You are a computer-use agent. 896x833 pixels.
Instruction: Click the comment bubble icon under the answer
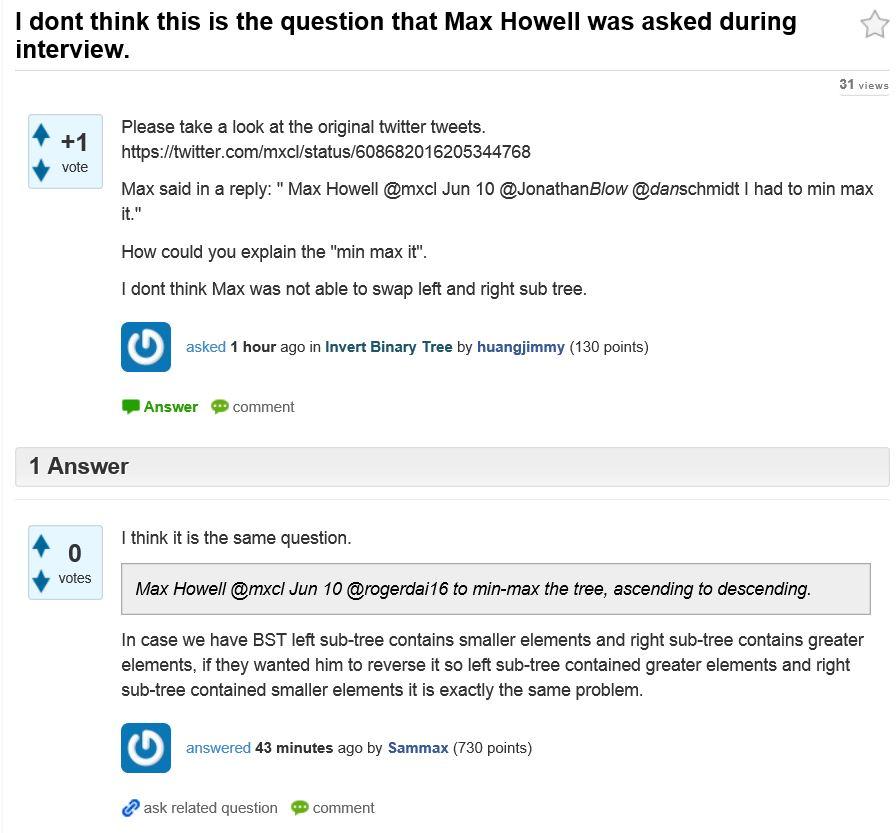(300, 807)
